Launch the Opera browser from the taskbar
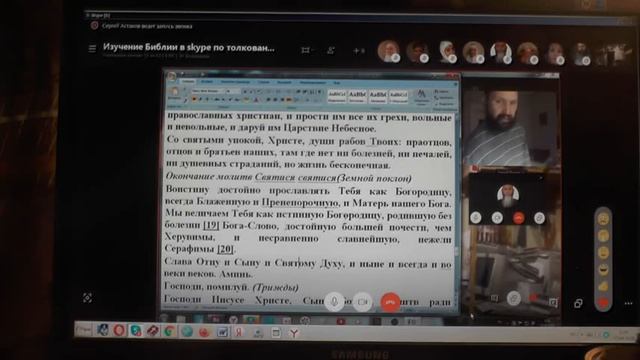This screenshot has height=360, width=640. point(119,330)
